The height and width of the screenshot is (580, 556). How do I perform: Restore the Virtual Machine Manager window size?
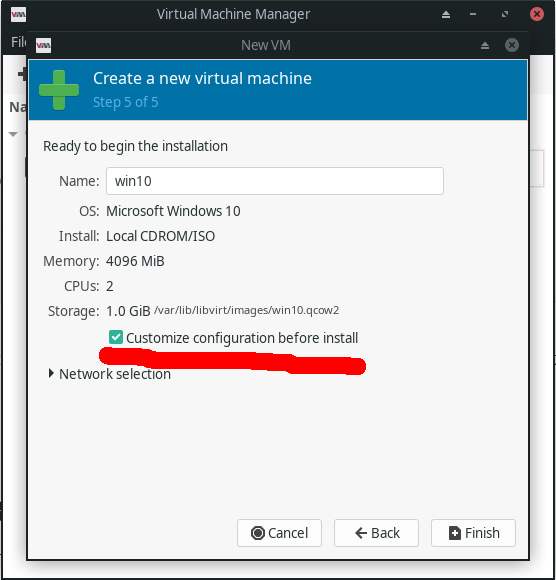(x=505, y=14)
